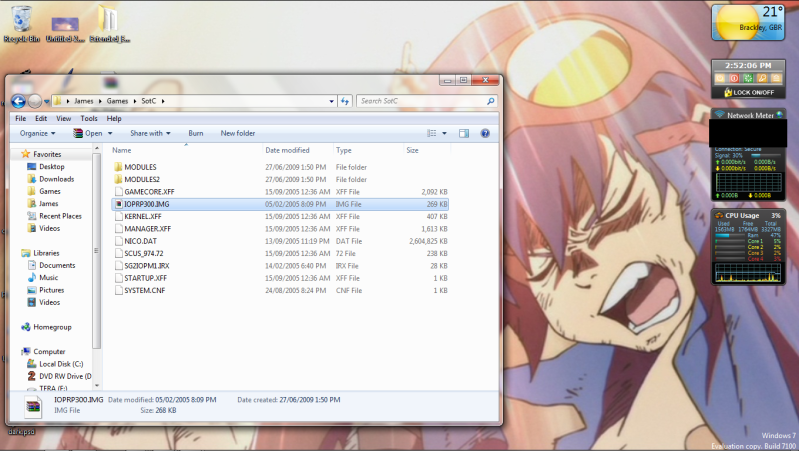Image resolution: width=799 pixels, height=451 pixels.
Task: Expand arrow after SotC in breadcrumb
Action: [x=163, y=101]
